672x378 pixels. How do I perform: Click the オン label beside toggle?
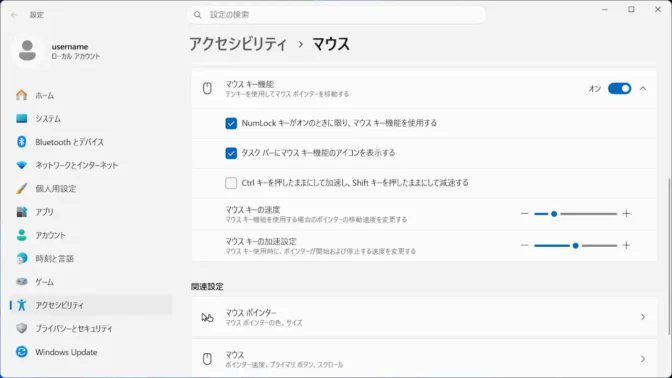pos(594,89)
